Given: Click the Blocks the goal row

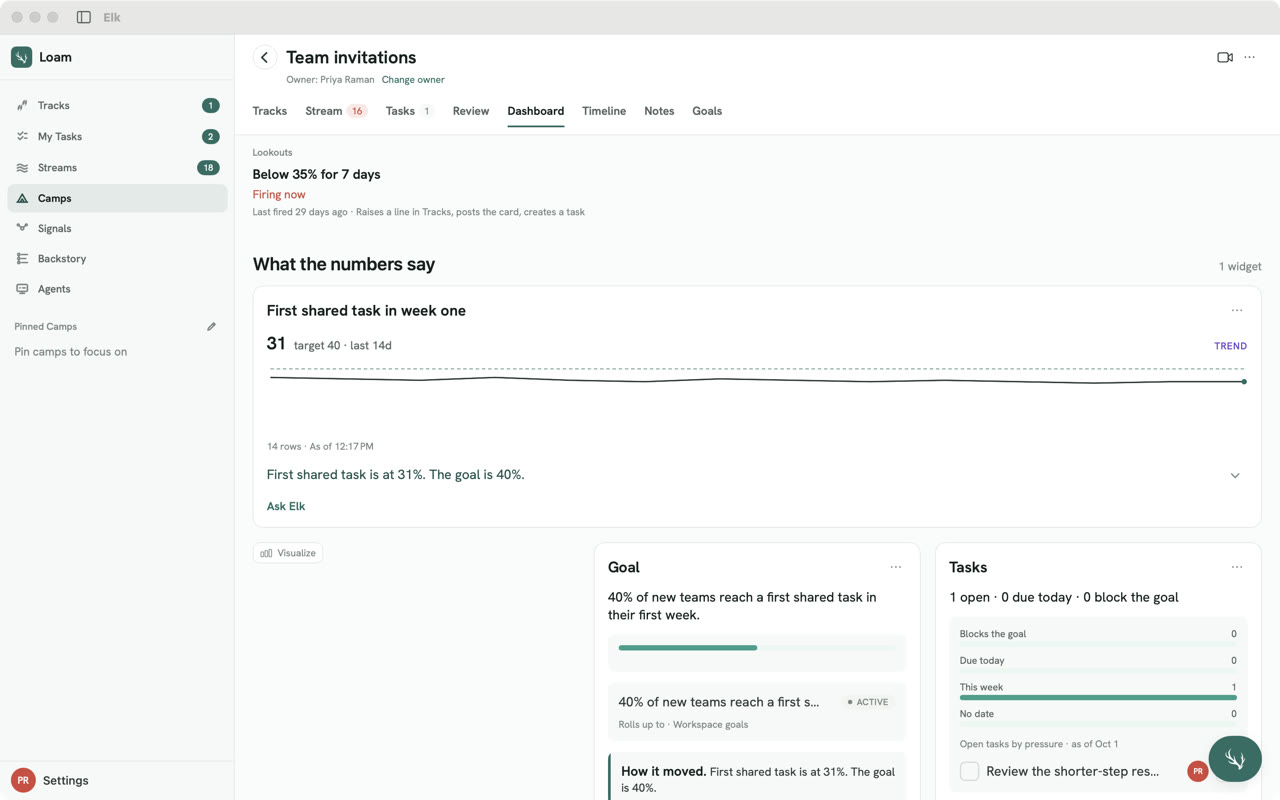Looking at the screenshot, I should click(1098, 634).
